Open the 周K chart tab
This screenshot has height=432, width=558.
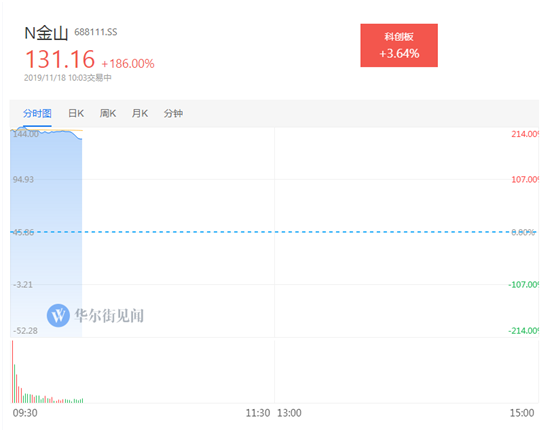coord(107,114)
